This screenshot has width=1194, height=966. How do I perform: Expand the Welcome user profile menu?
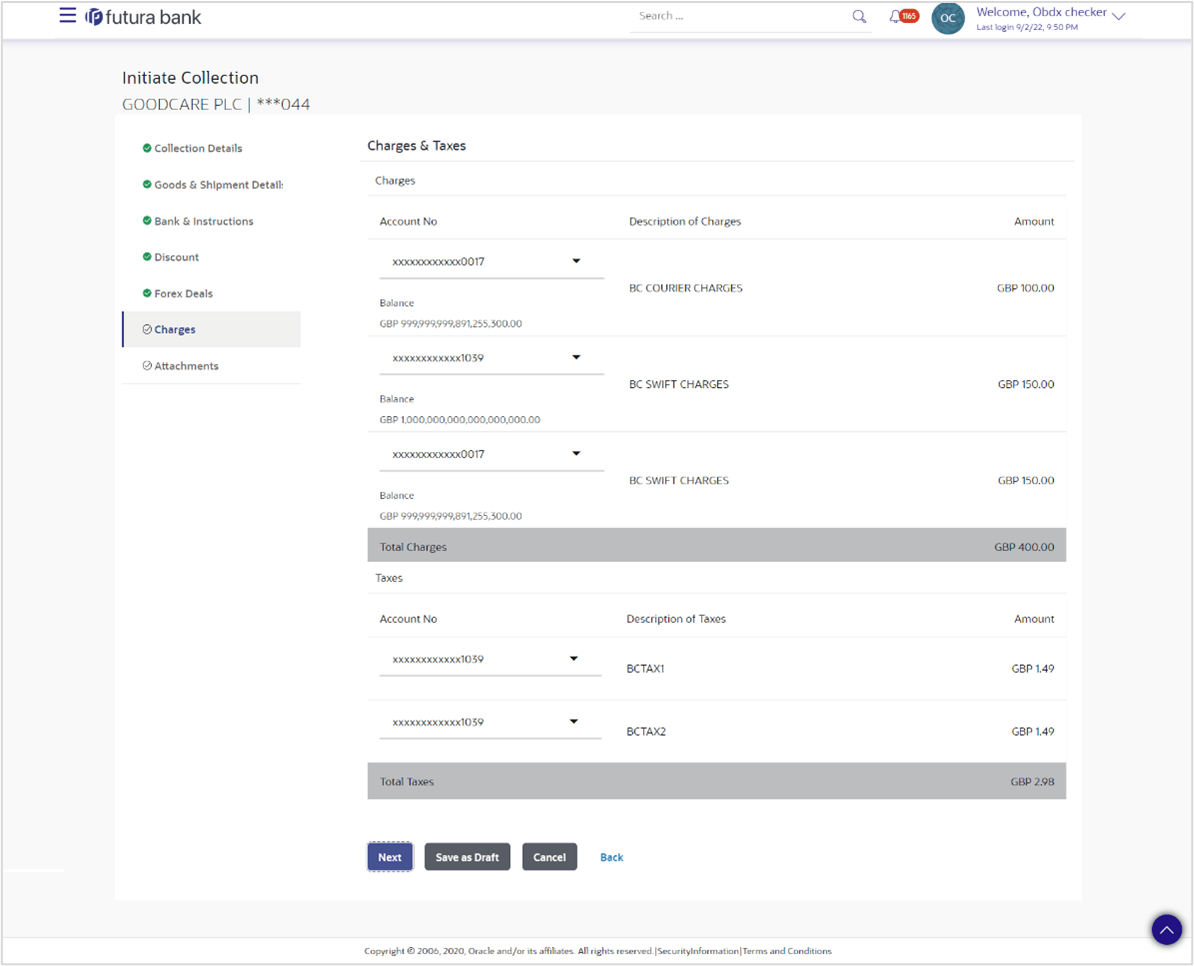[x=1119, y=16]
